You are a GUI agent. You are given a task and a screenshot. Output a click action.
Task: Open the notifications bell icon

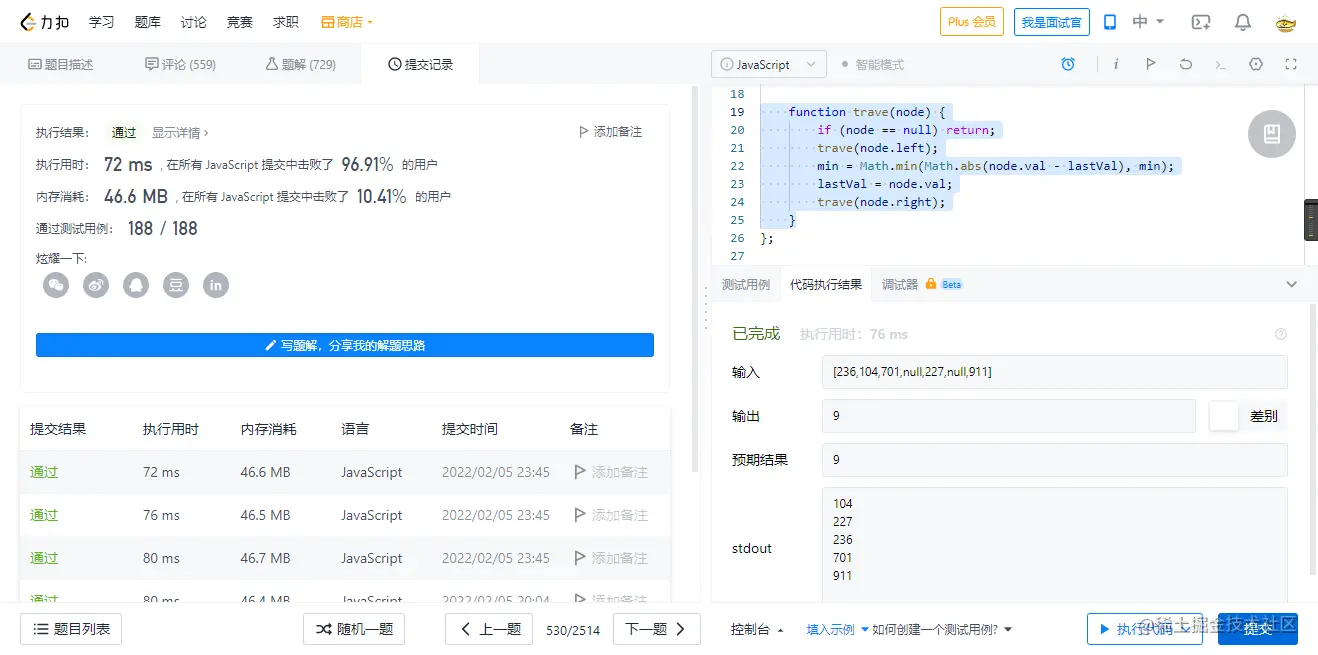[x=1243, y=21]
